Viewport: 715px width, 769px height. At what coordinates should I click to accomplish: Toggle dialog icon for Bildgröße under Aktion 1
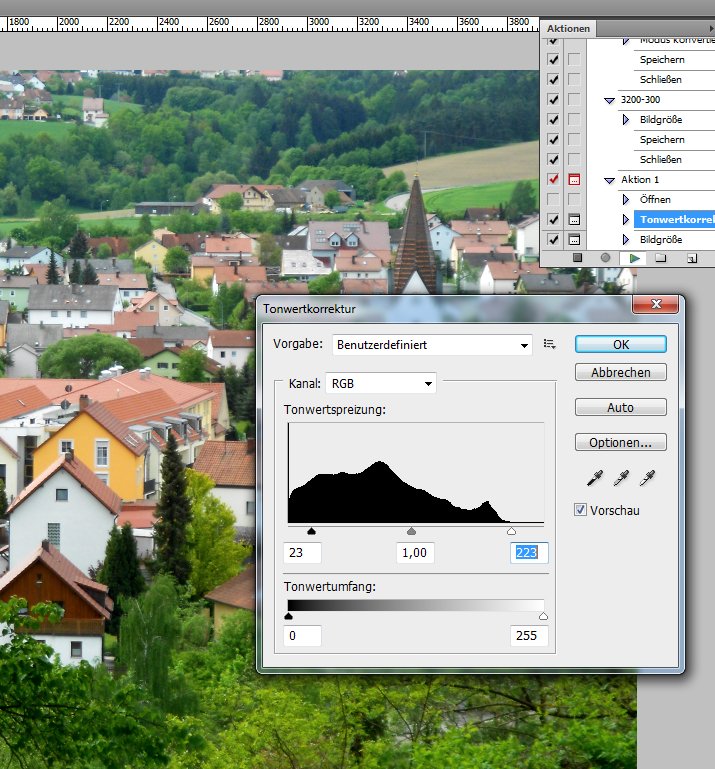click(x=574, y=239)
